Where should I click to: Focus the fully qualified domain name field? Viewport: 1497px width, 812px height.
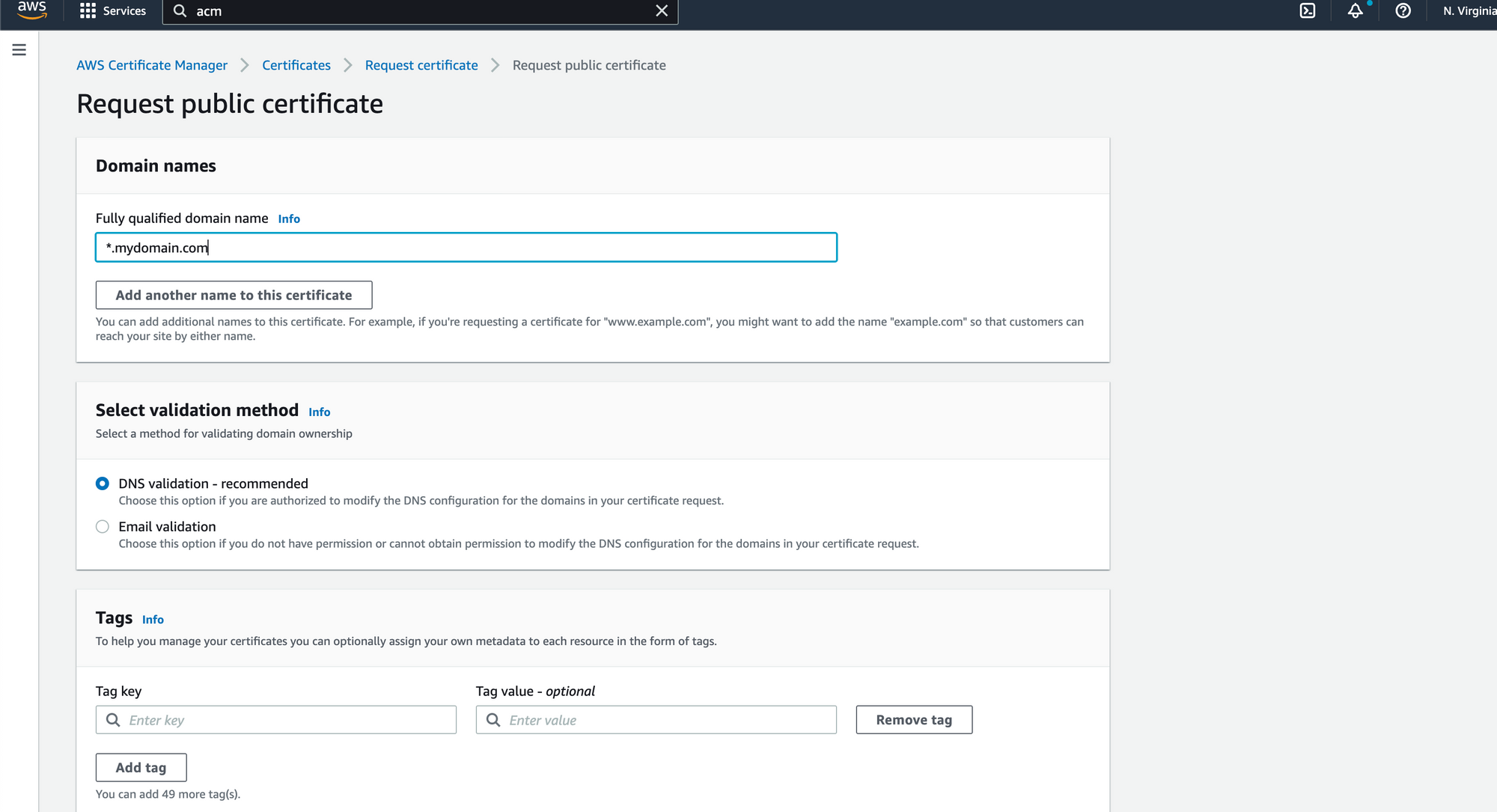point(466,248)
